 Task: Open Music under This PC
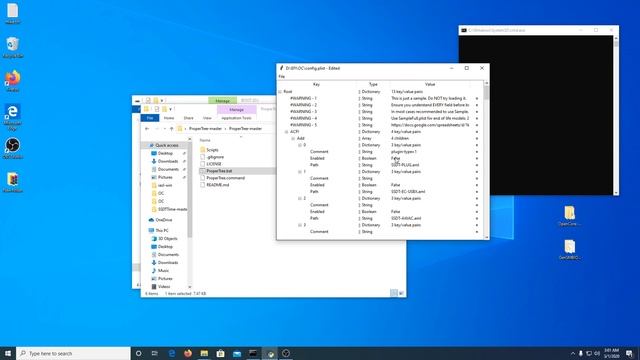click(163, 271)
